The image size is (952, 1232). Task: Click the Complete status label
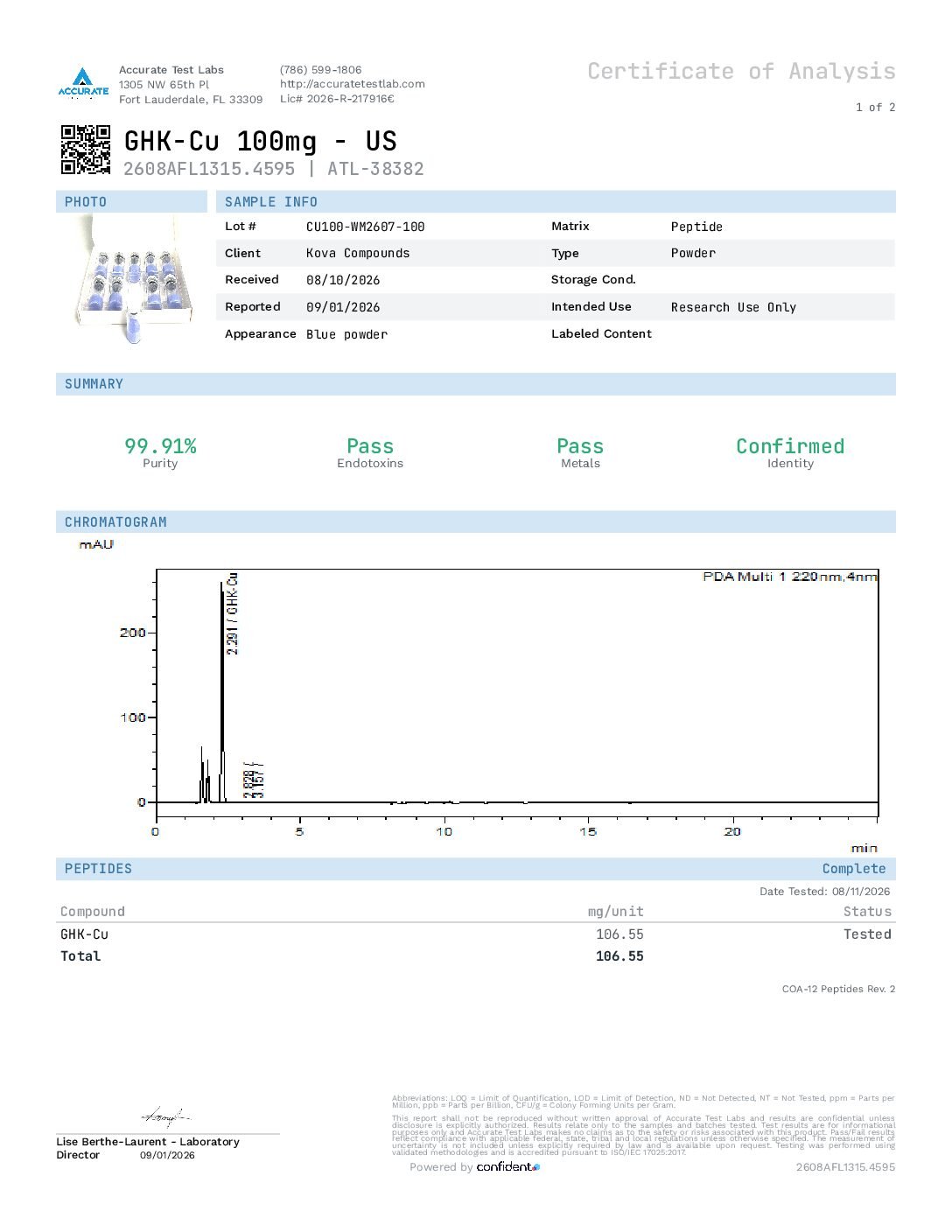tap(854, 869)
